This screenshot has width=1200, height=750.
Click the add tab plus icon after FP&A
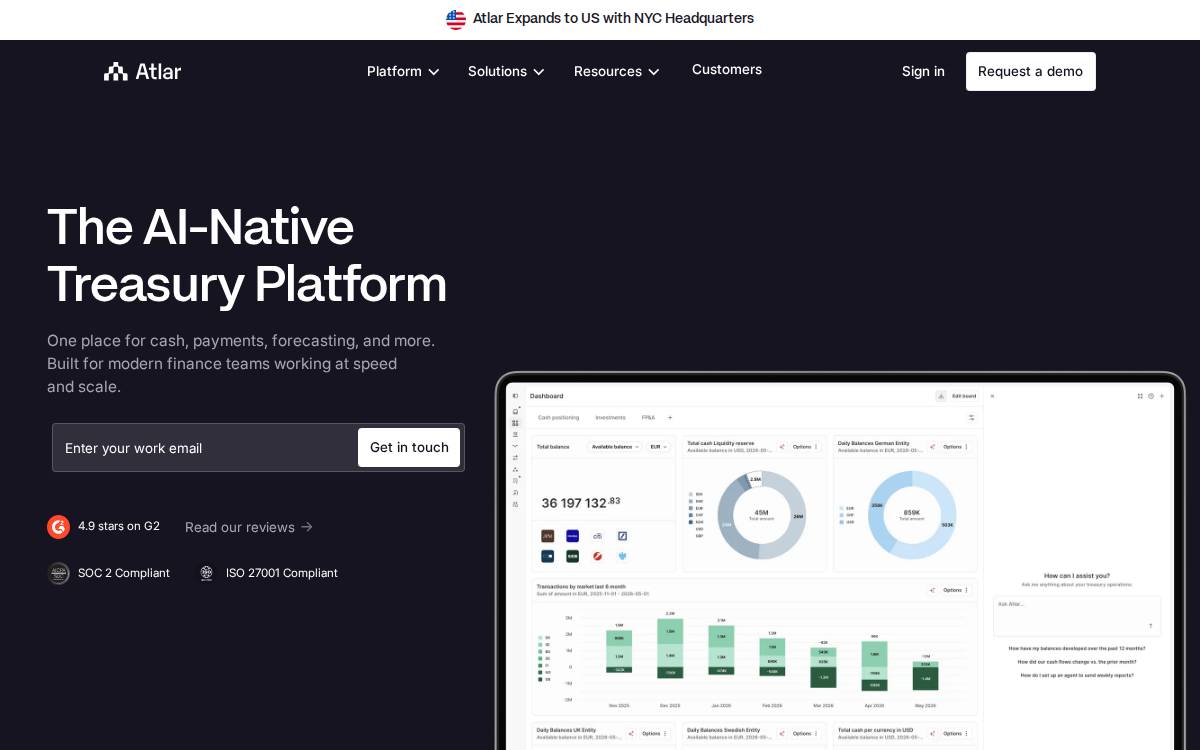pyautogui.click(x=670, y=417)
